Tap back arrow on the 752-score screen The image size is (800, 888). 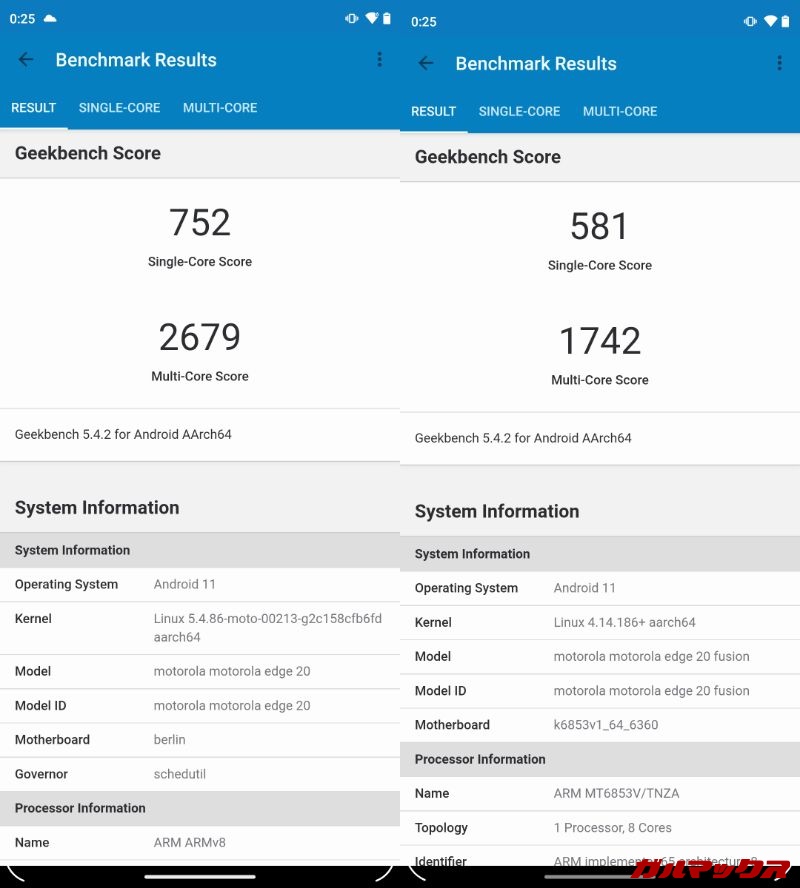point(26,60)
